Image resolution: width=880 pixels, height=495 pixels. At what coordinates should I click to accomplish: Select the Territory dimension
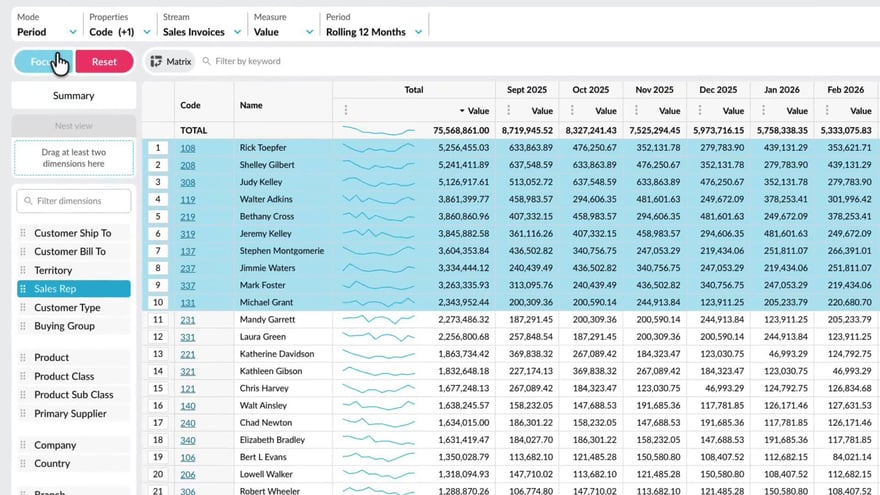tap(74, 270)
